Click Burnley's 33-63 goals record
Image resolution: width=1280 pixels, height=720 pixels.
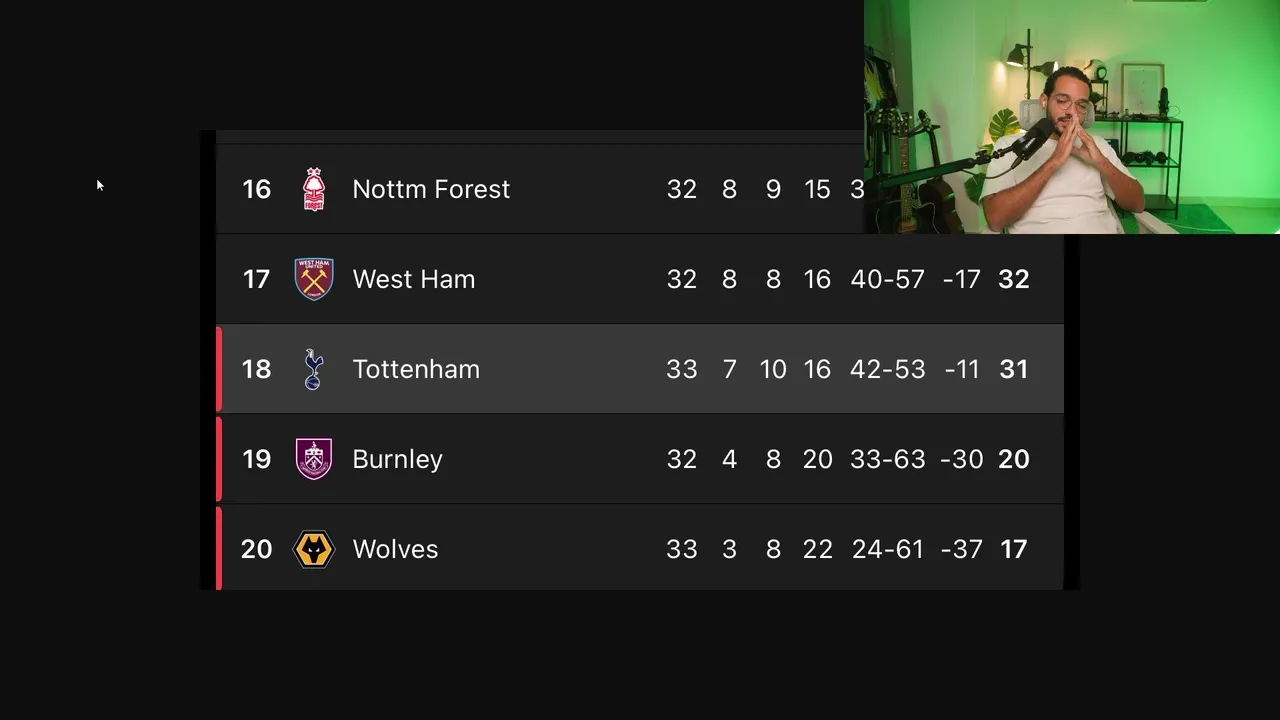[x=887, y=459]
